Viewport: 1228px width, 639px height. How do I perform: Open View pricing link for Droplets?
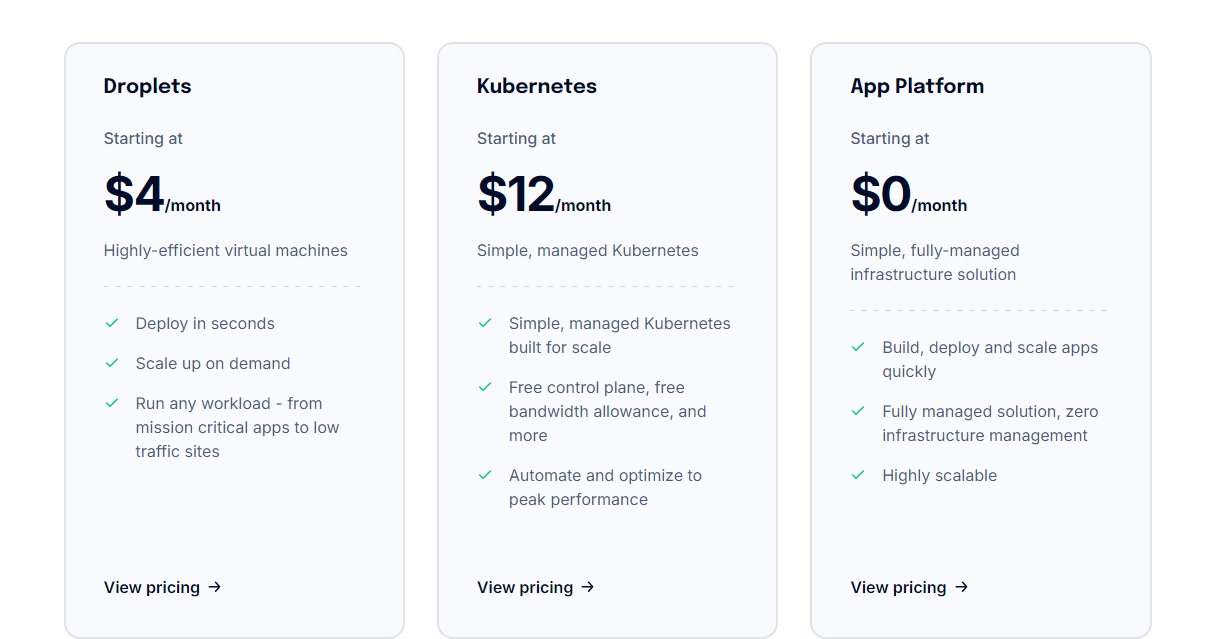pyautogui.click(x=163, y=587)
